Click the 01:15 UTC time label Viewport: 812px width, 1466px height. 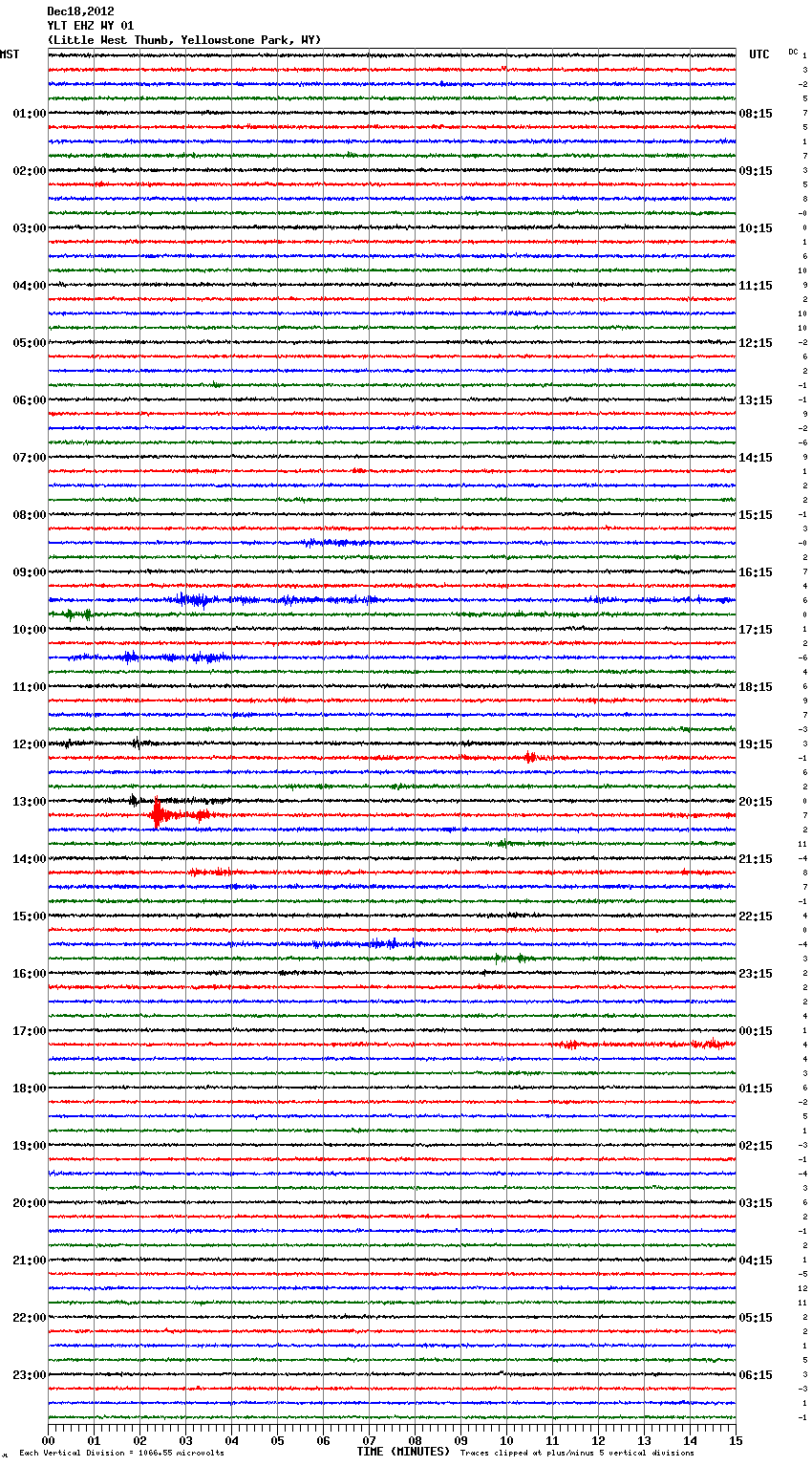(x=756, y=1089)
